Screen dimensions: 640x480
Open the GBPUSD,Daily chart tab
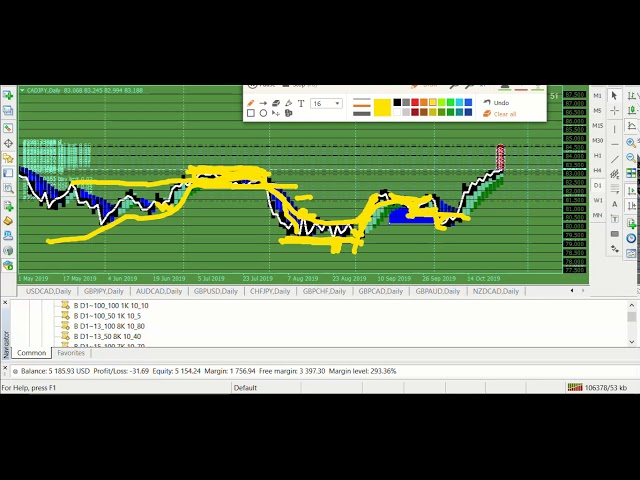pyautogui.click(x=215, y=291)
